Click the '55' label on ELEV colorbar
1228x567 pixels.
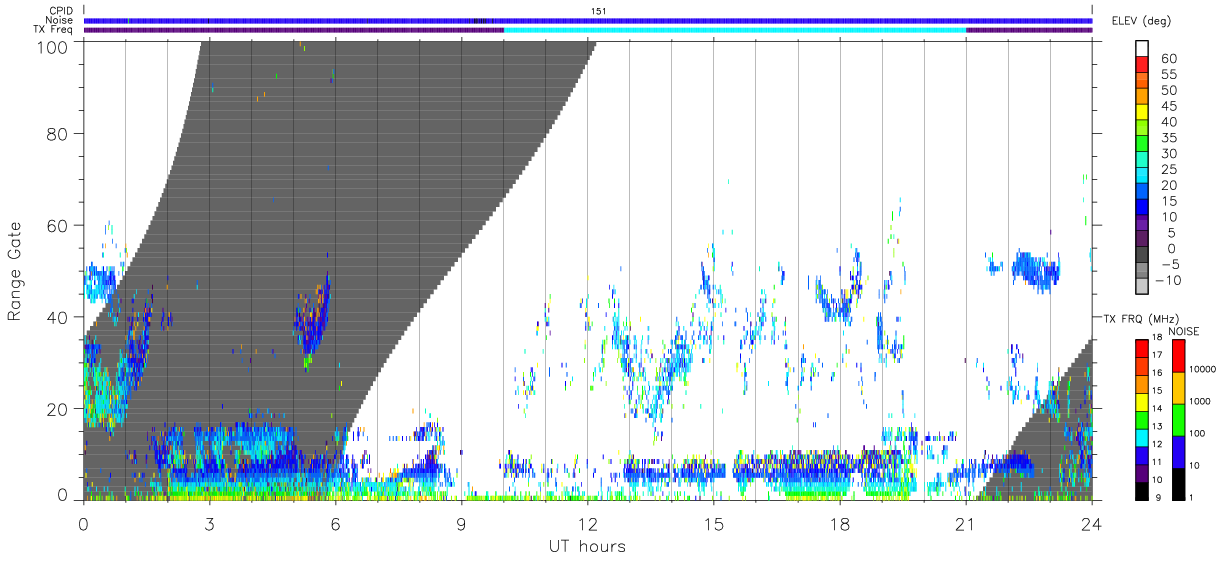coord(1168,75)
